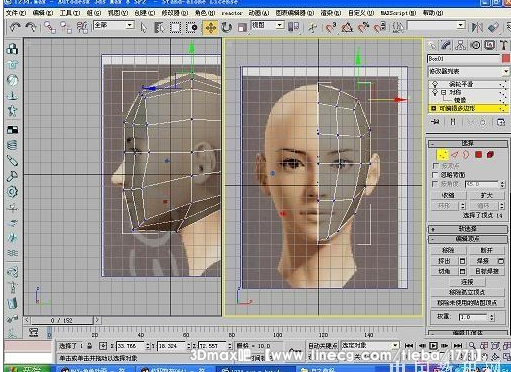511x372 pixels.
Task: Select the Select and Link tool
Action: click(x=50, y=27)
